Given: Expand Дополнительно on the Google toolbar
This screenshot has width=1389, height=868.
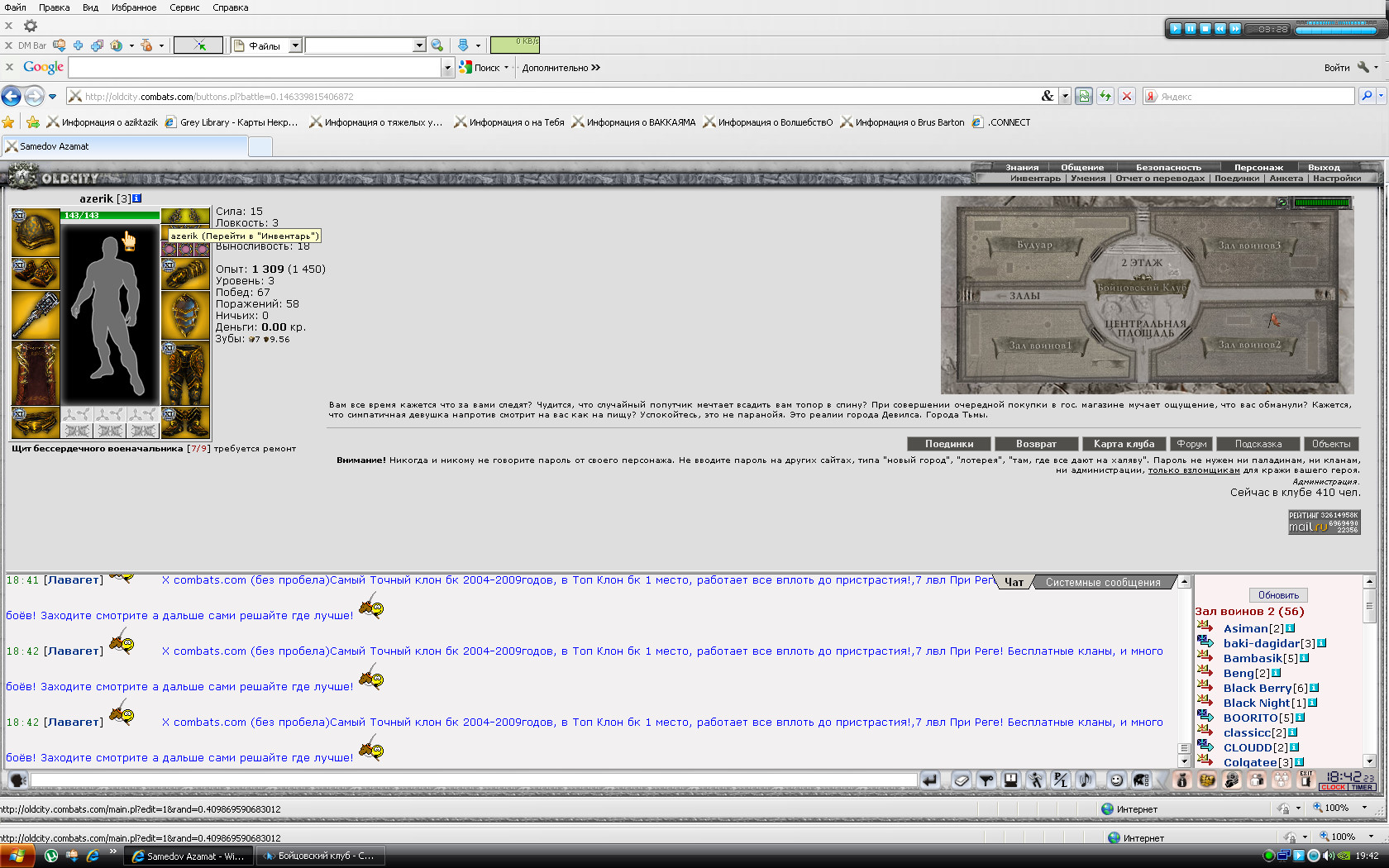Looking at the screenshot, I should 561,68.
